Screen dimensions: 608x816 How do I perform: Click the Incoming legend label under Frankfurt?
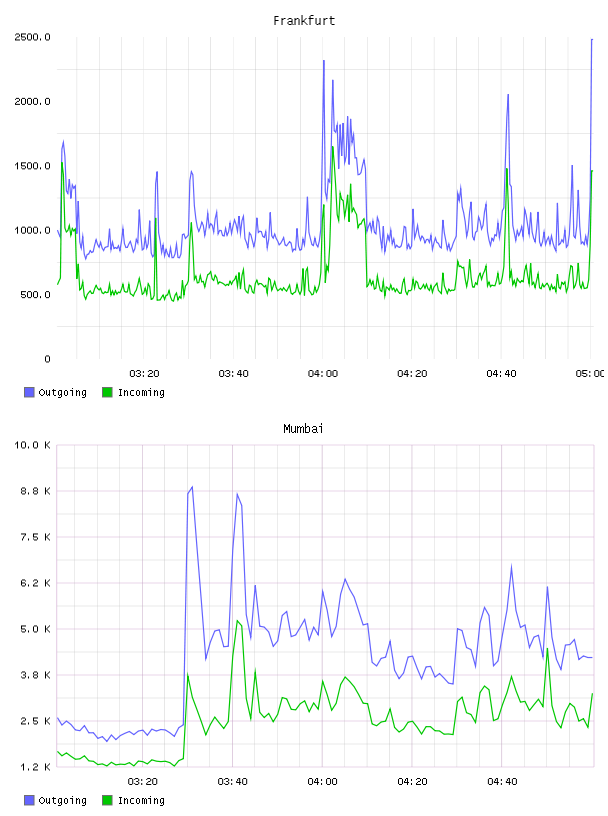[141, 393]
